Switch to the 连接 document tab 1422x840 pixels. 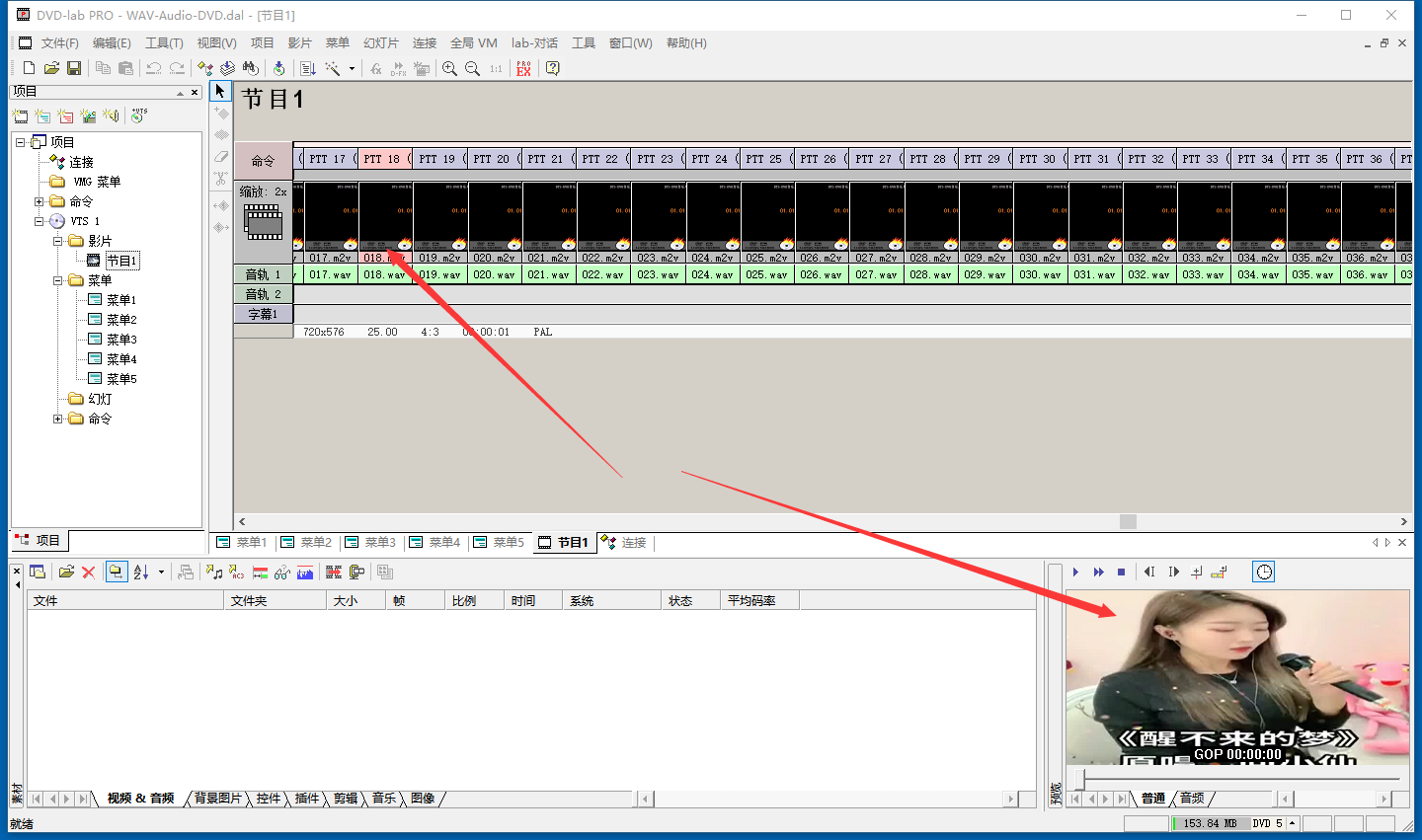(x=624, y=543)
